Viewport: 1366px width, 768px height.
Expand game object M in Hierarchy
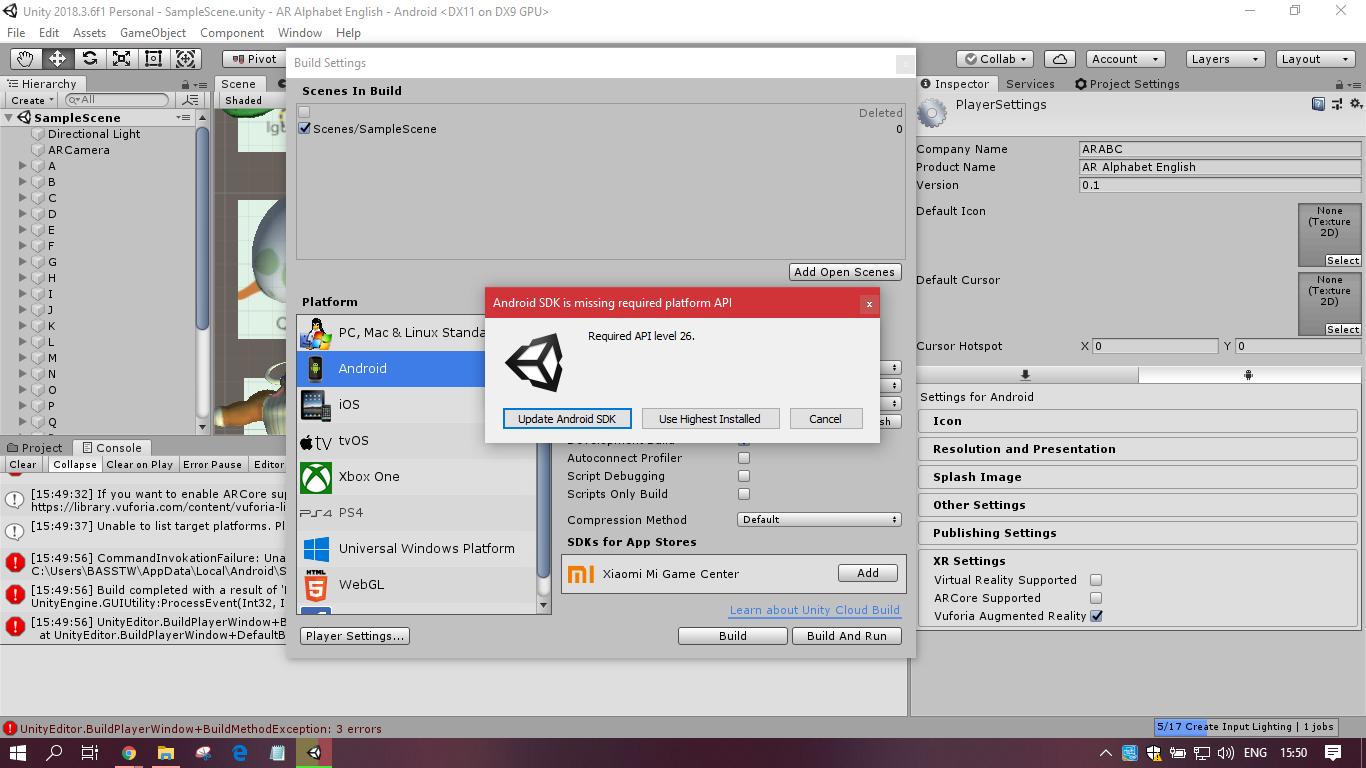tap(23, 358)
